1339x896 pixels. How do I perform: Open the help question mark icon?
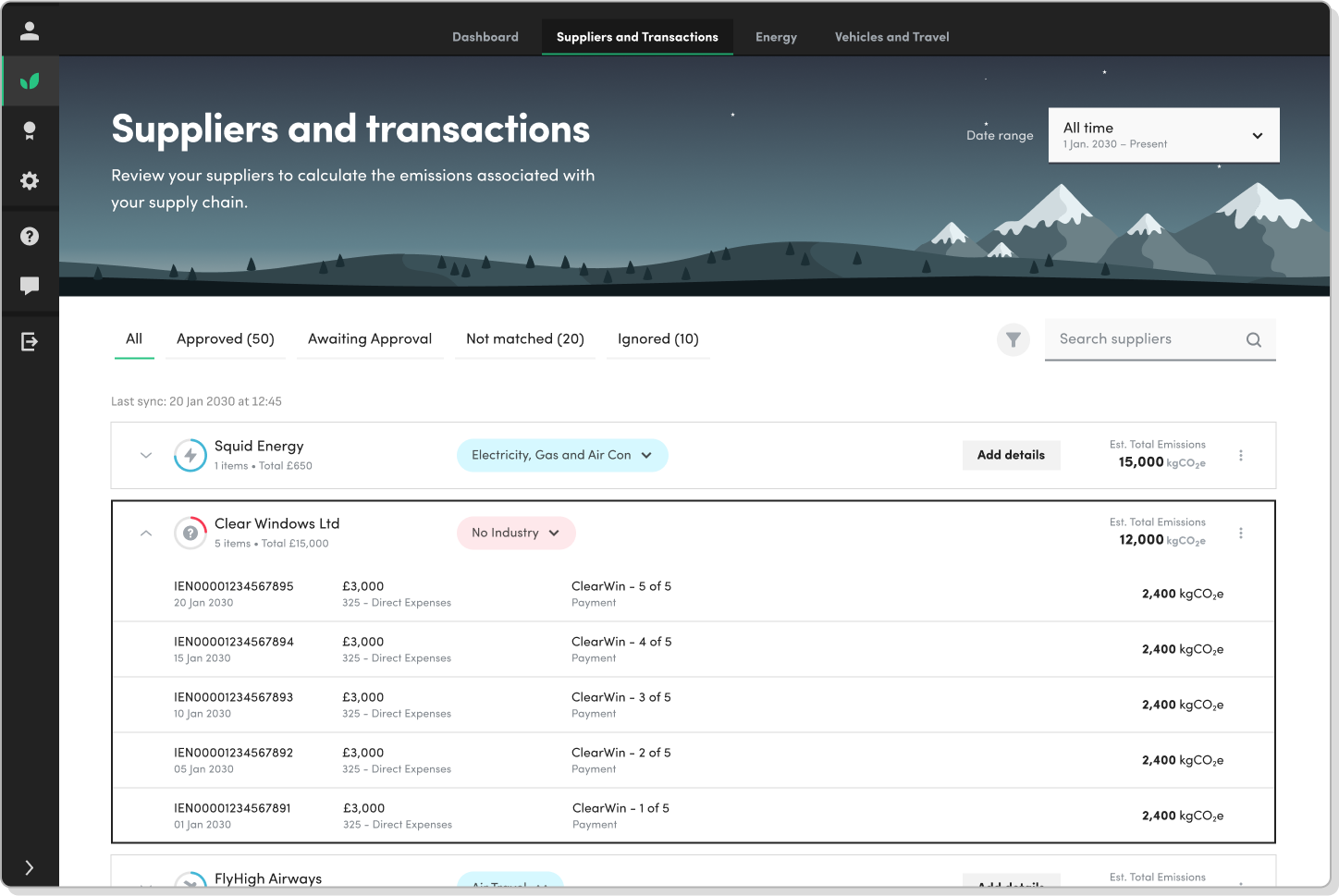click(30, 237)
